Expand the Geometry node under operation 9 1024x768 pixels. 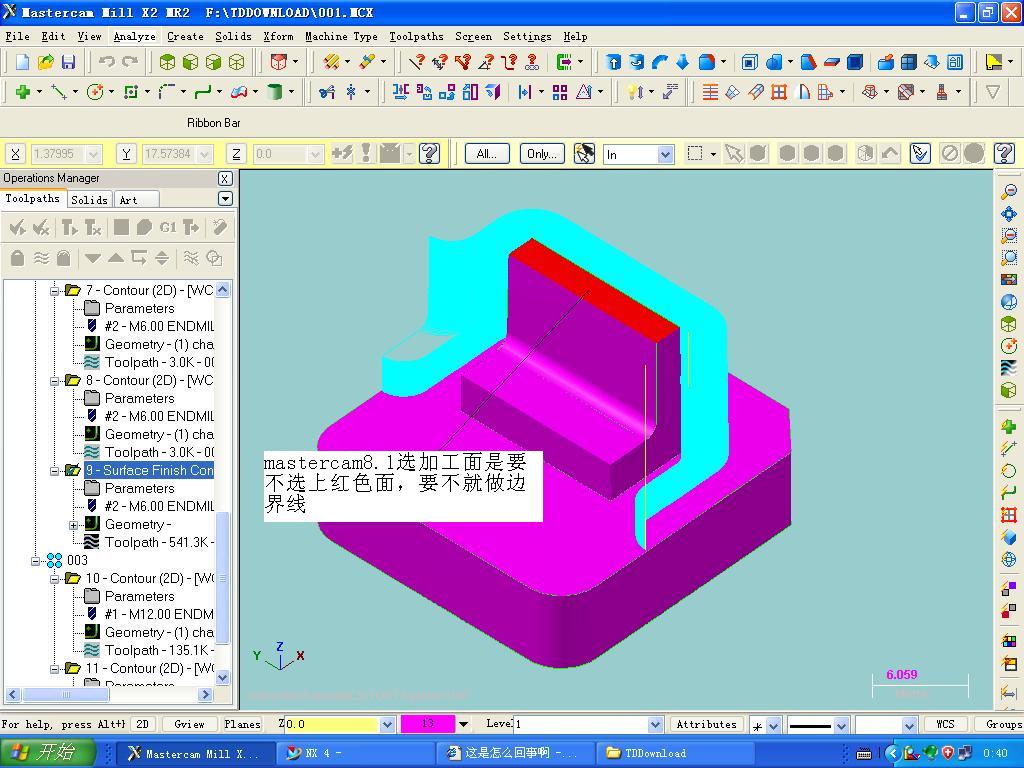tap(74, 524)
